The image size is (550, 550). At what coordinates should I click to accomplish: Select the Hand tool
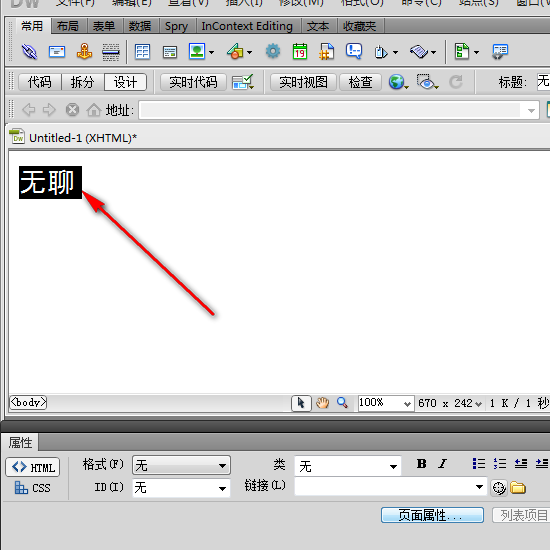322,403
